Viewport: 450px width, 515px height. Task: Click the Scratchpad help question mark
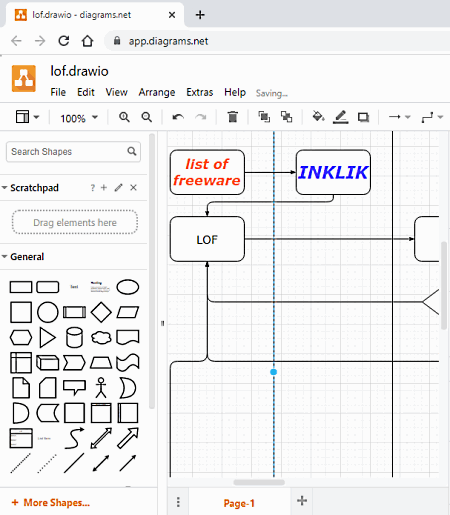pyautogui.click(x=93, y=188)
